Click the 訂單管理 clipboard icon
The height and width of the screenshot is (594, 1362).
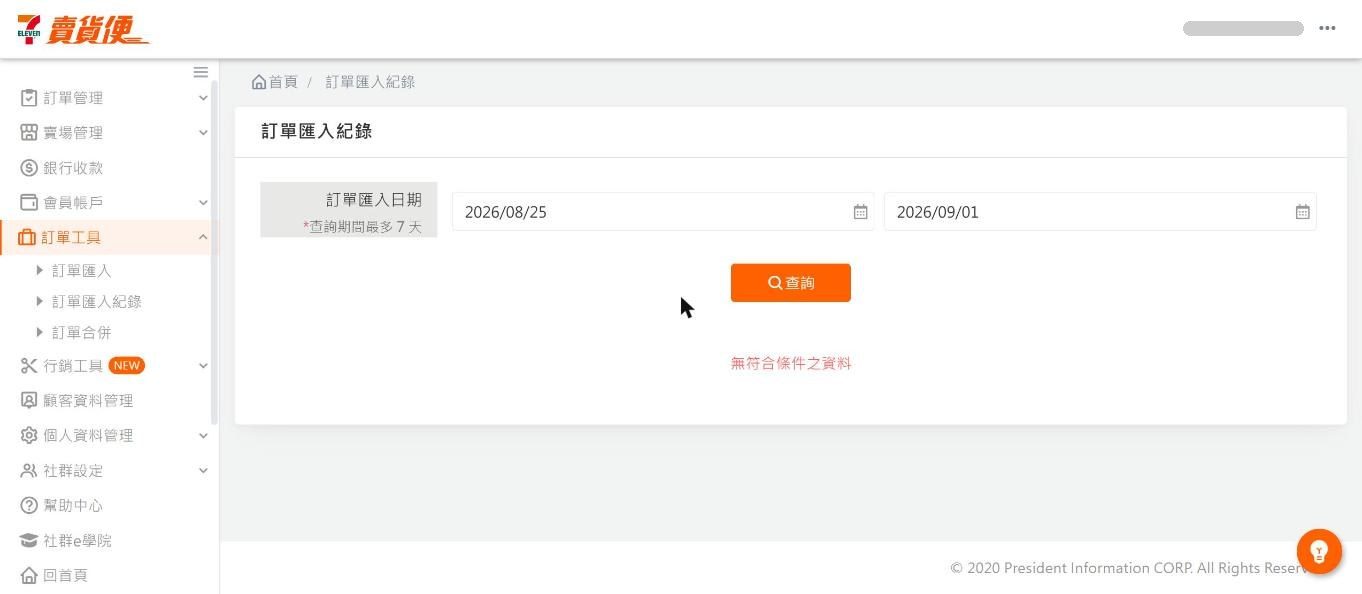(29, 98)
